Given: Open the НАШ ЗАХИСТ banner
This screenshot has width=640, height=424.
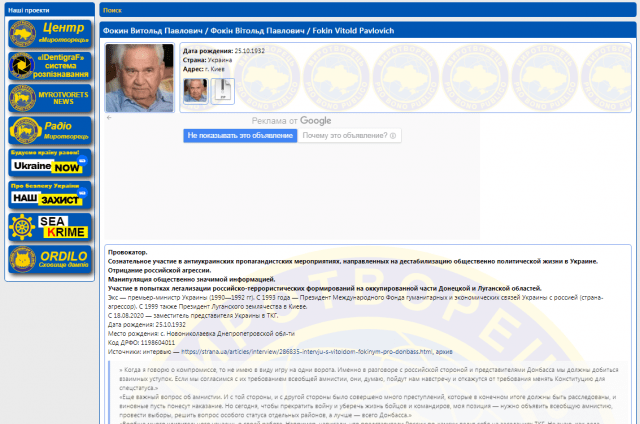Looking at the screenshot, I should 50,195.
